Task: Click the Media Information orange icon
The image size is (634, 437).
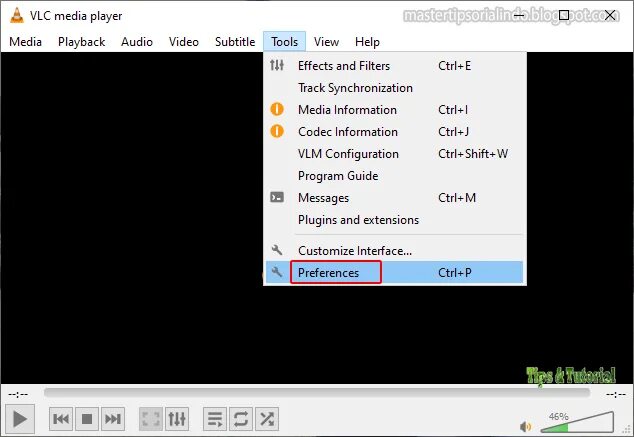Action: tap(277, 109)
